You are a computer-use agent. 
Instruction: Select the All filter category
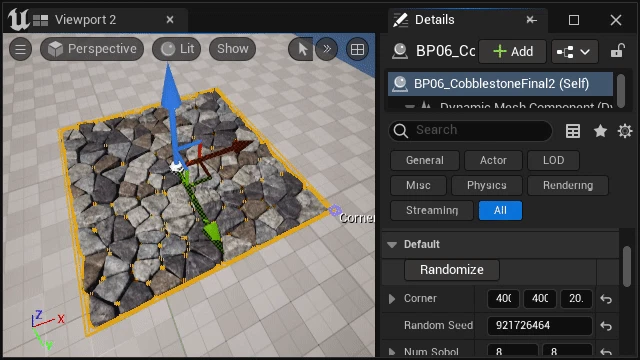click(500, 210)
